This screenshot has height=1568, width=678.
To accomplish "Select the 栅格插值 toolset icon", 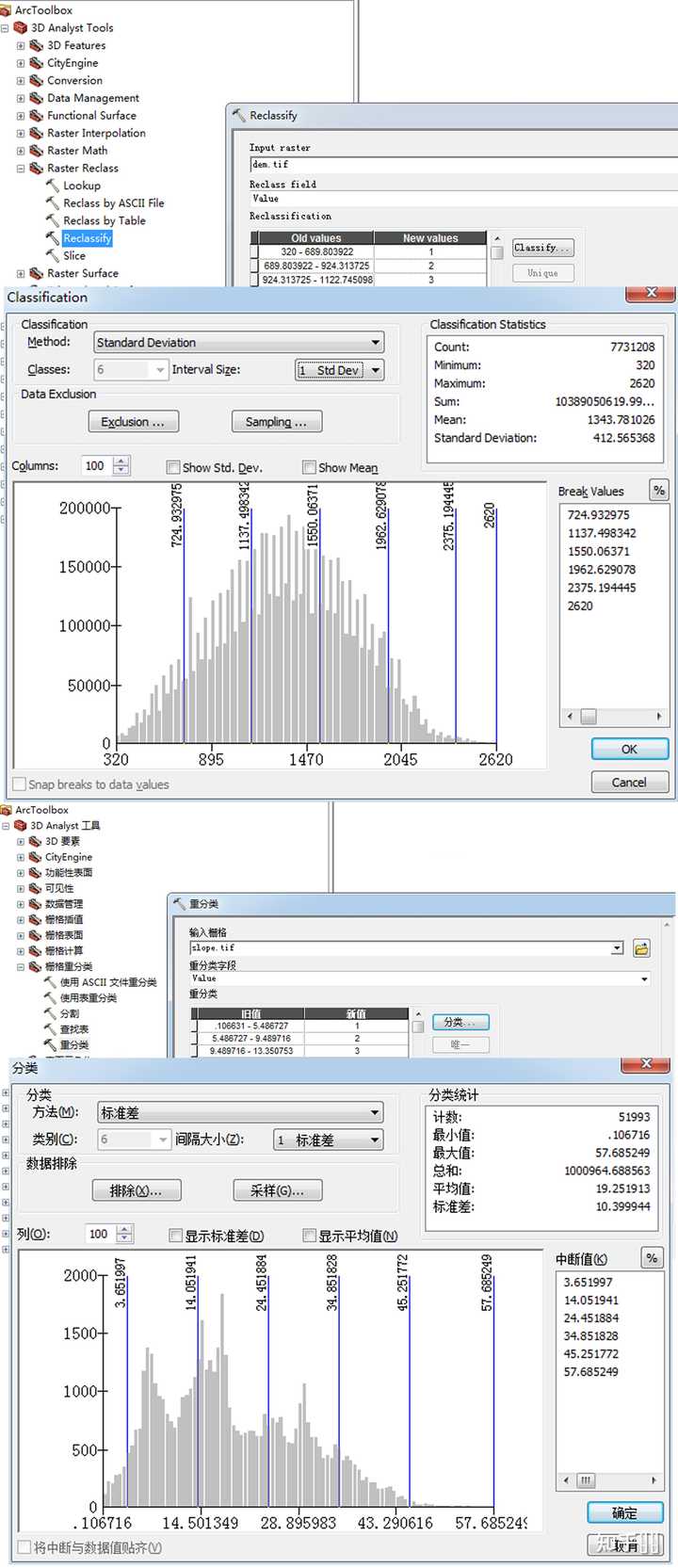I will (x=35, y=920).
